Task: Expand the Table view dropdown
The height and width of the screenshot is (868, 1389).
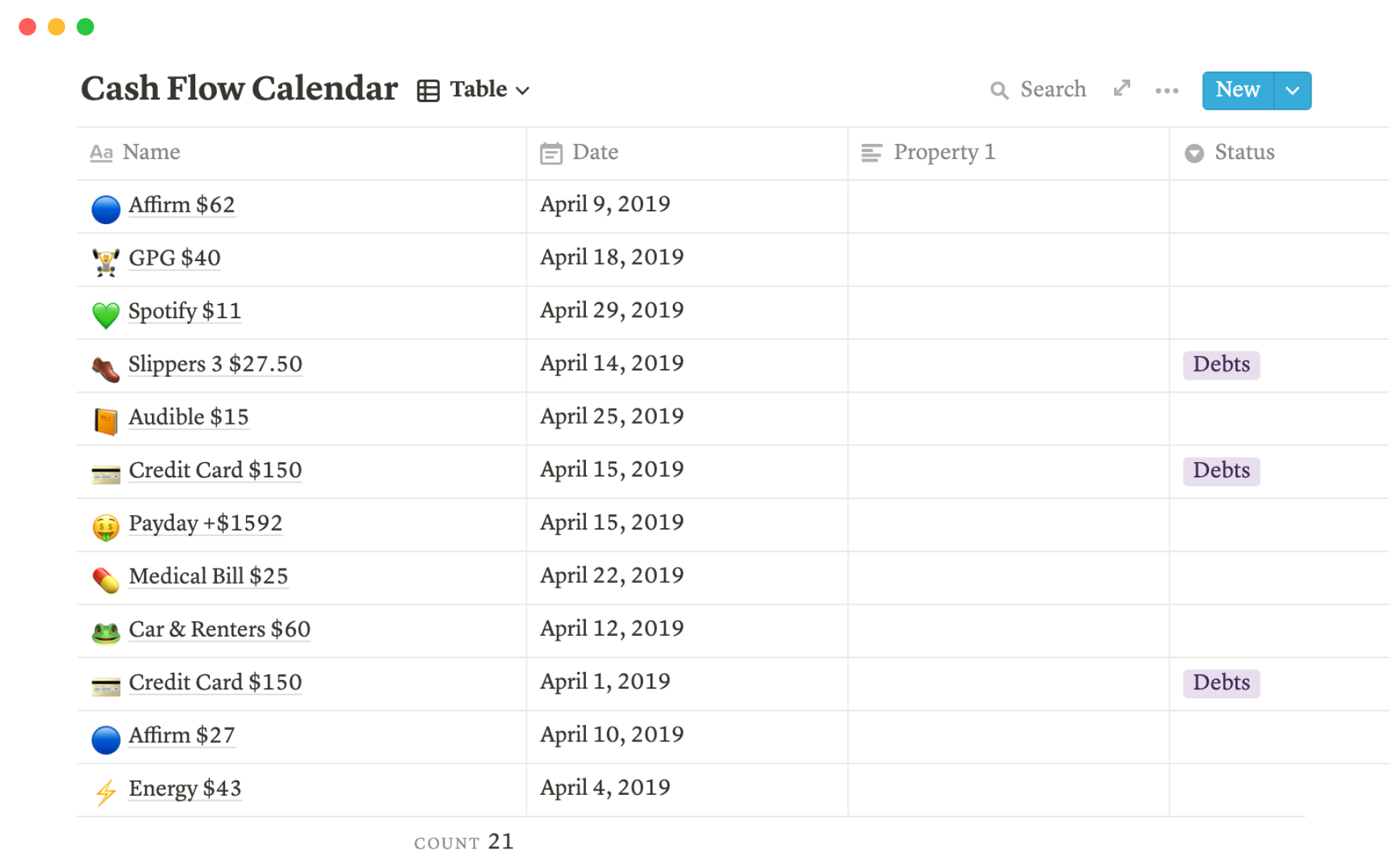Action: [x=475, y=90]
